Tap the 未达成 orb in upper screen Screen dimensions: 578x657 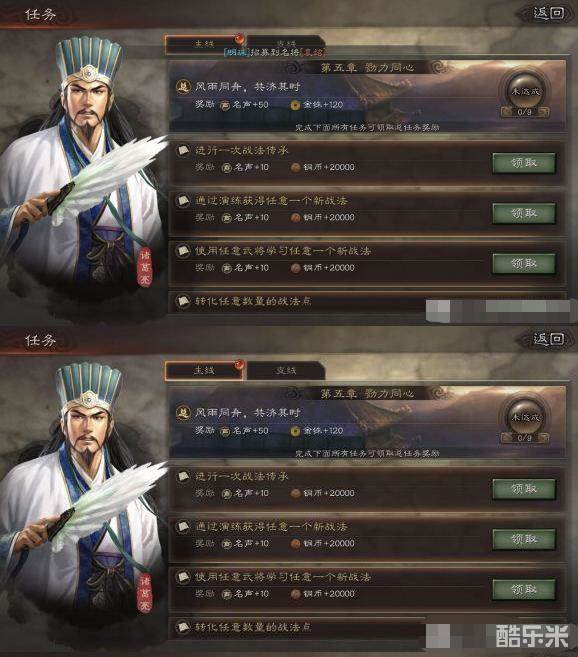(x=526, y=91)
